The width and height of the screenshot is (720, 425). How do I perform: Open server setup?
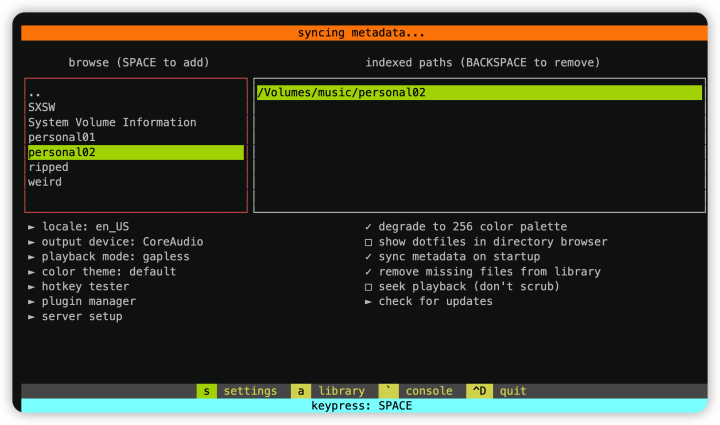click(x=75, y=317)
